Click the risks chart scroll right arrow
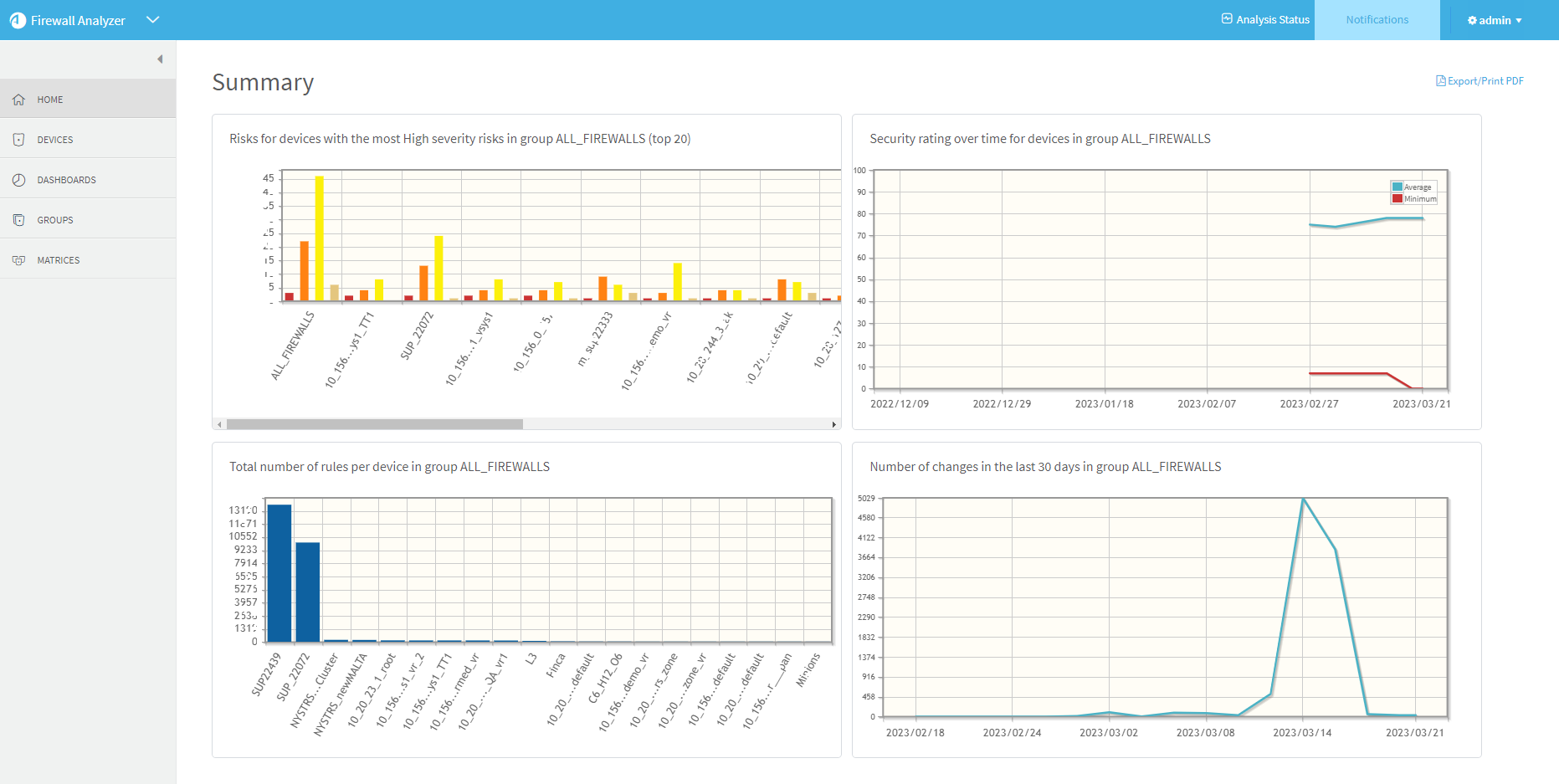 pyautogui.click(x=833, y=424)
